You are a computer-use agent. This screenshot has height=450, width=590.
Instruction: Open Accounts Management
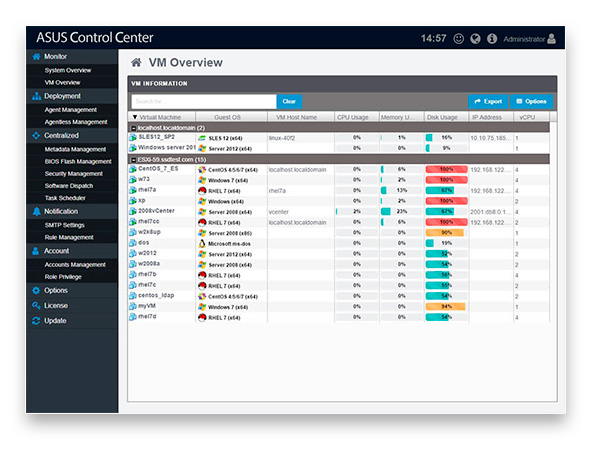(x=75, y=265)
